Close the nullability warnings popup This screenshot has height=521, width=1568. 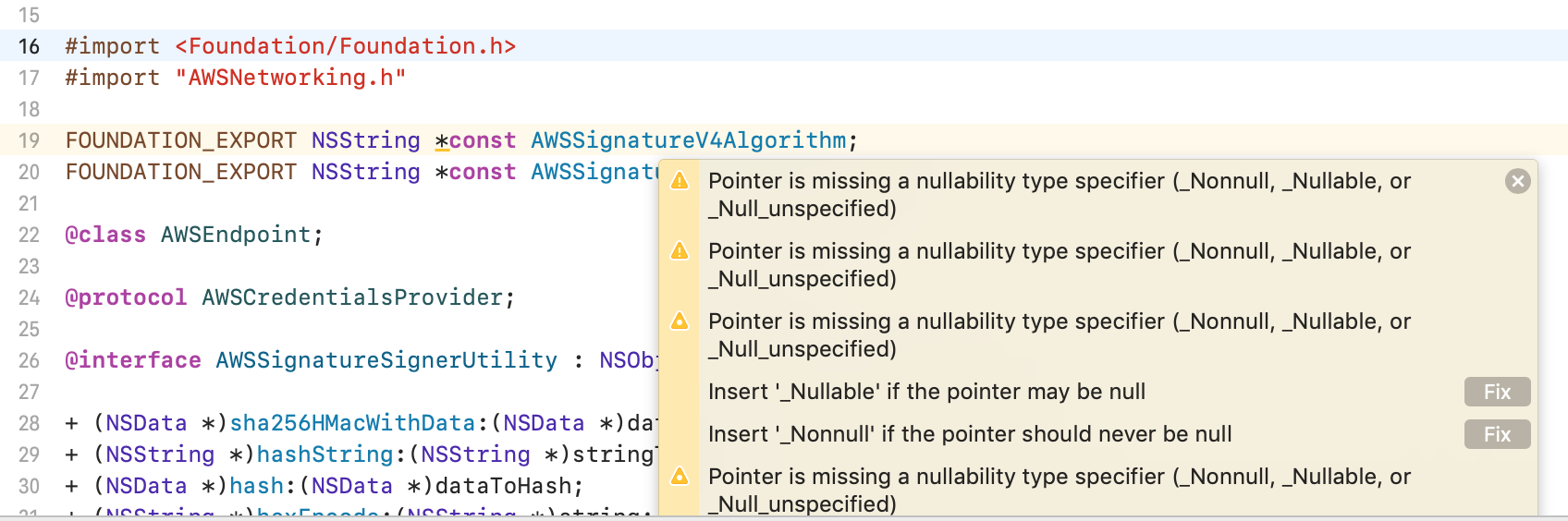point(1517,181)
